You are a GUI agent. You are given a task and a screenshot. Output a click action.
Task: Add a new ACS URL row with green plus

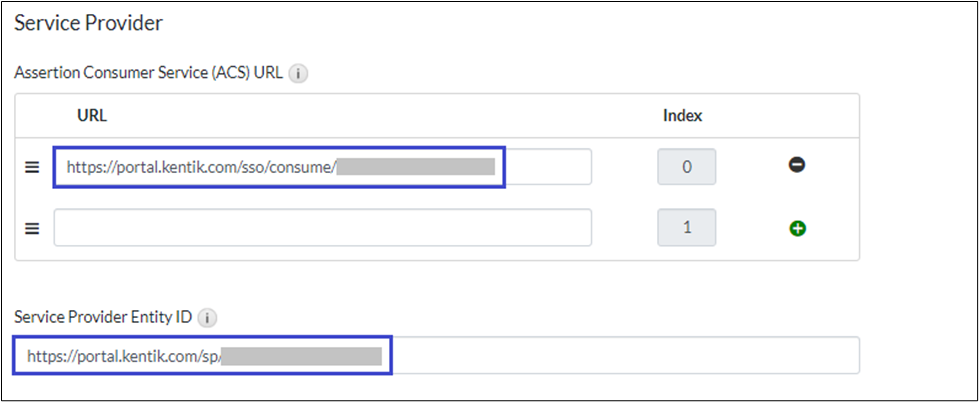(797, 228)
